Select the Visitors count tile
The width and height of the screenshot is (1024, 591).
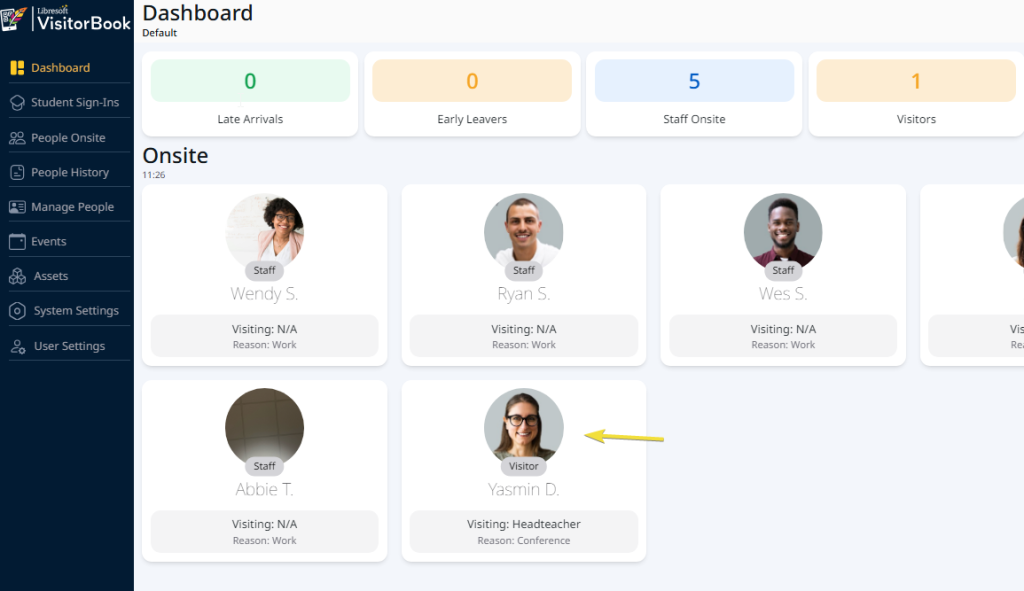click(x=915, y=94)
